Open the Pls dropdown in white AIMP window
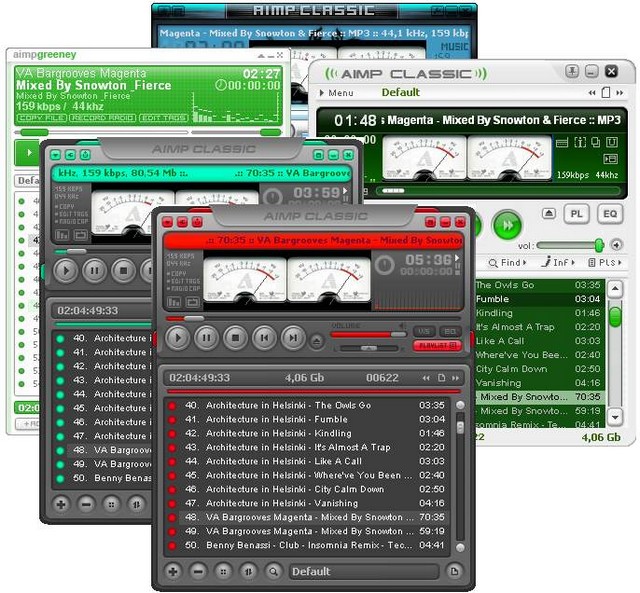 (605, 263)
